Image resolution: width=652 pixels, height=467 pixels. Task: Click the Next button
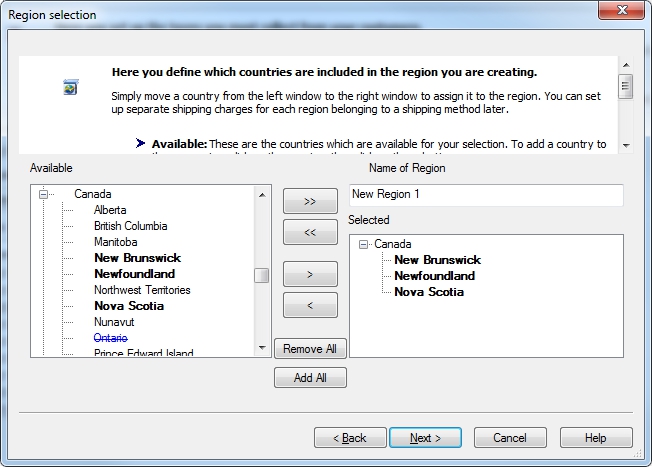pos(426,438)
